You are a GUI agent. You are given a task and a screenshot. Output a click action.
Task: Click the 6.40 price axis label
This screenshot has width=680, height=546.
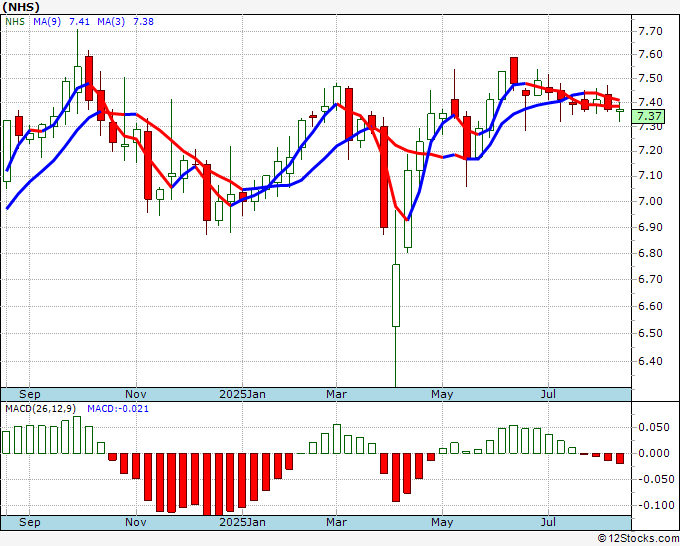coord(650,361)
